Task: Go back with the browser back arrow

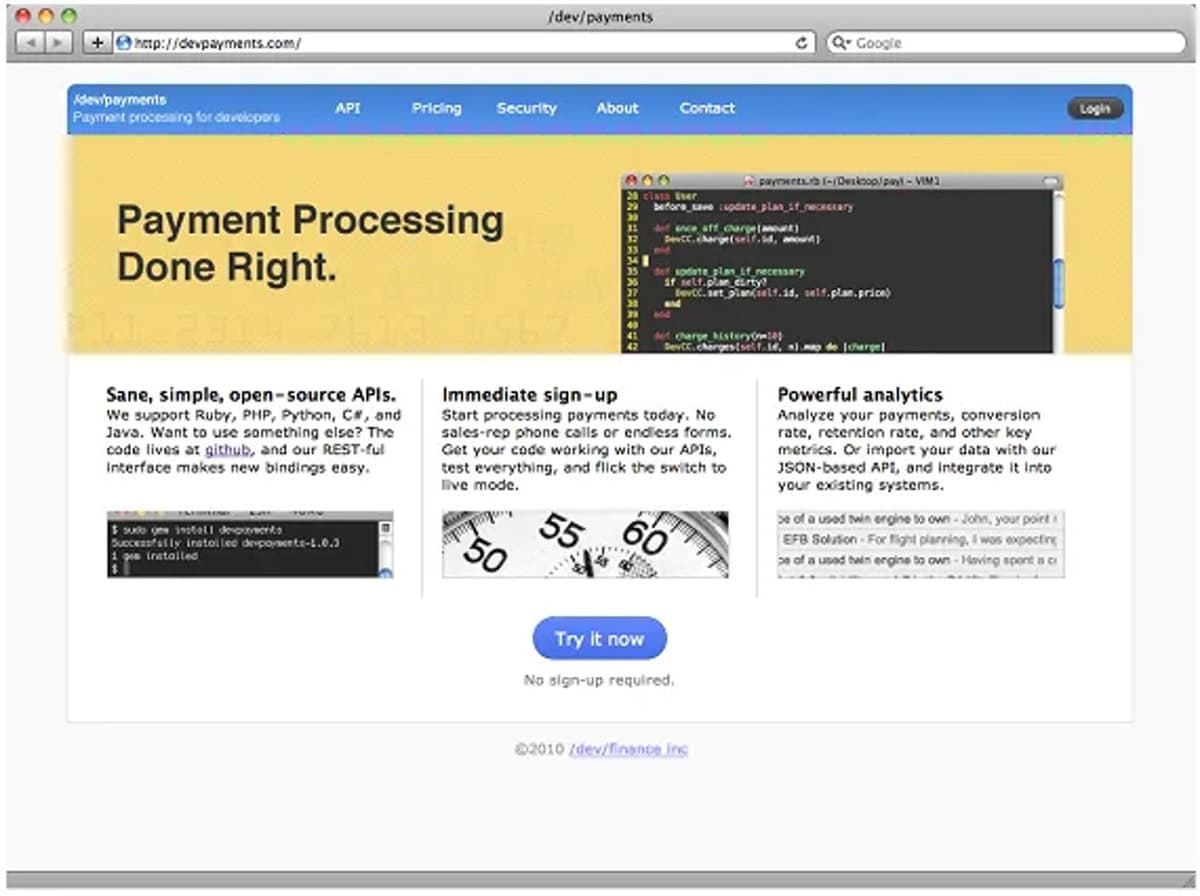Action: coord(31,43)
